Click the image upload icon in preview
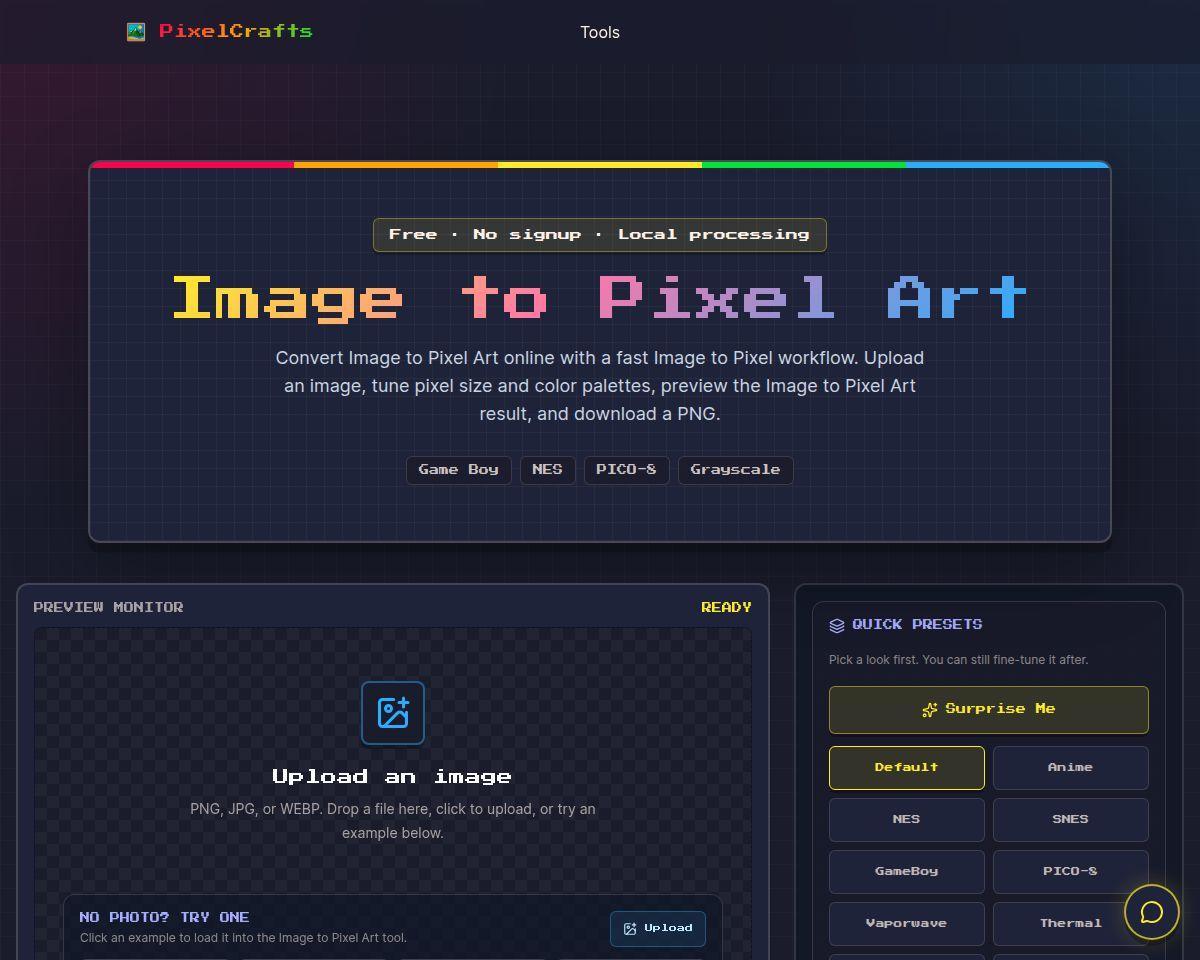 (x=393, y=713)
